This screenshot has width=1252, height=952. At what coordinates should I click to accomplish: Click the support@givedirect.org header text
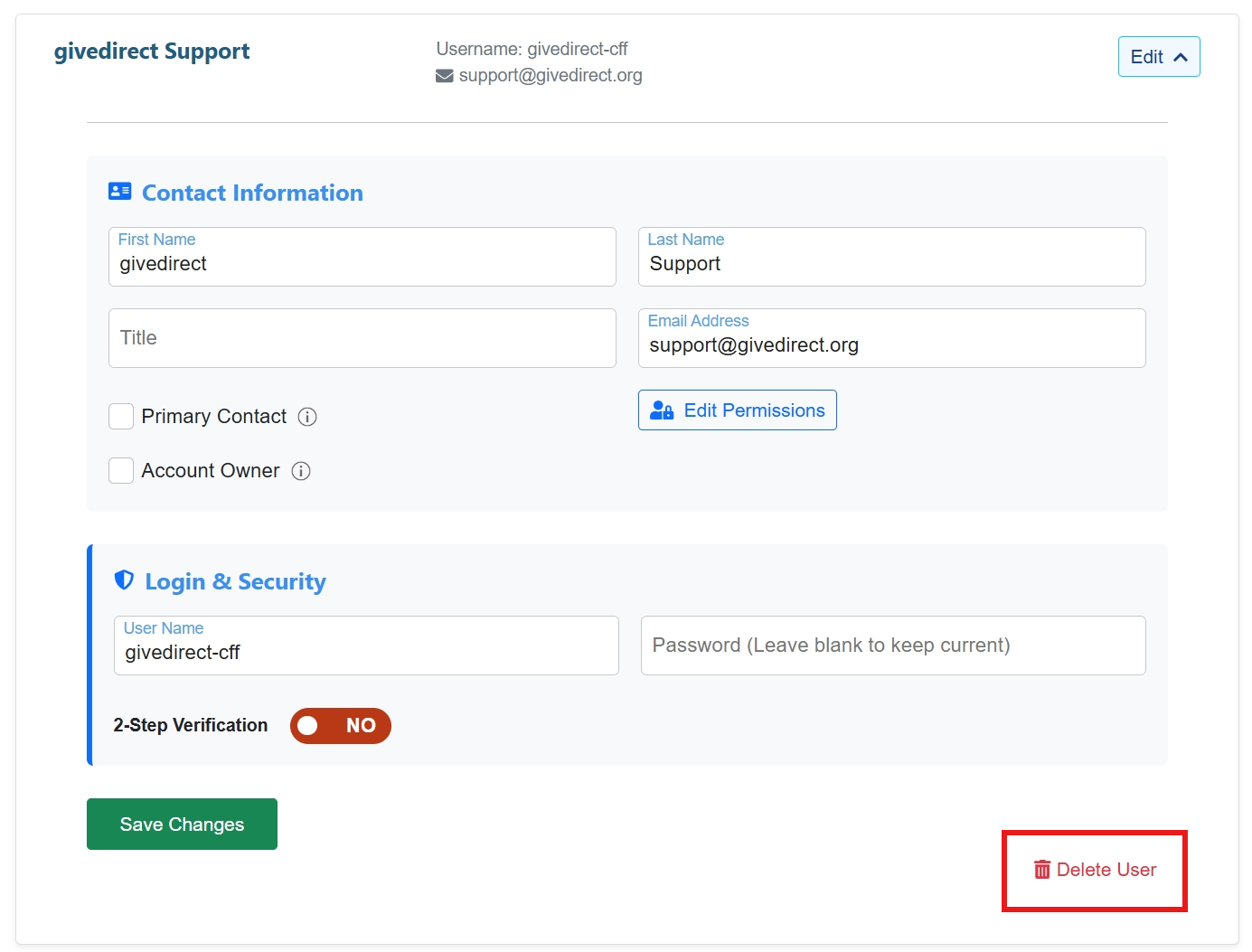tap(551, 75)
